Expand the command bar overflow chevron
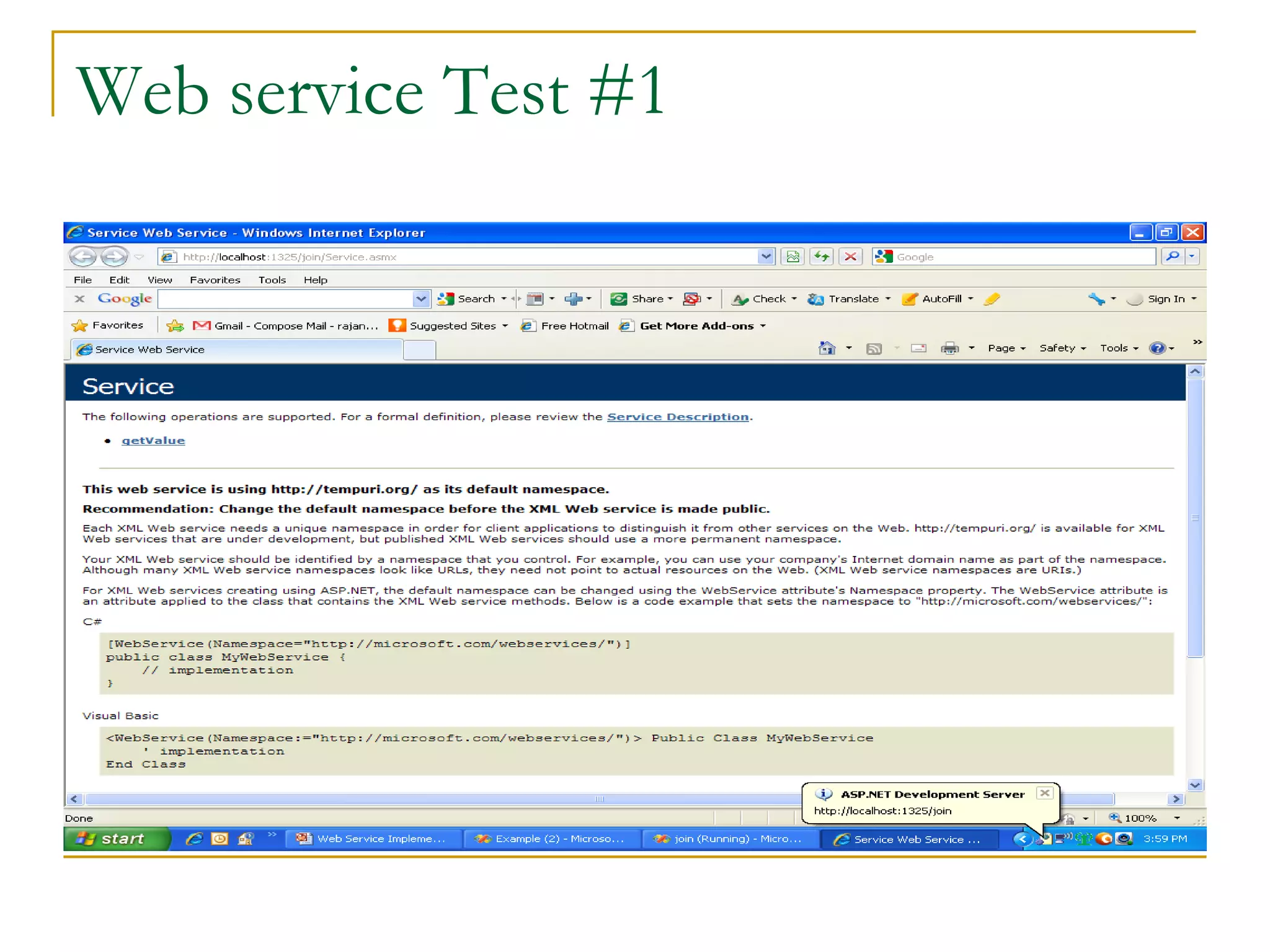Screen dimensions: 1270x952 [x=1197, y=342]
